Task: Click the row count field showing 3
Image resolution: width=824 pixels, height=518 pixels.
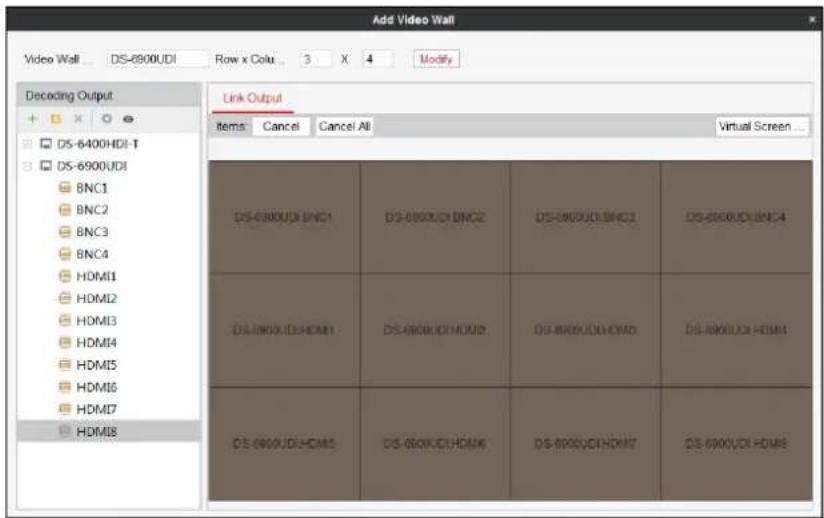Action: tap(315, 59)
